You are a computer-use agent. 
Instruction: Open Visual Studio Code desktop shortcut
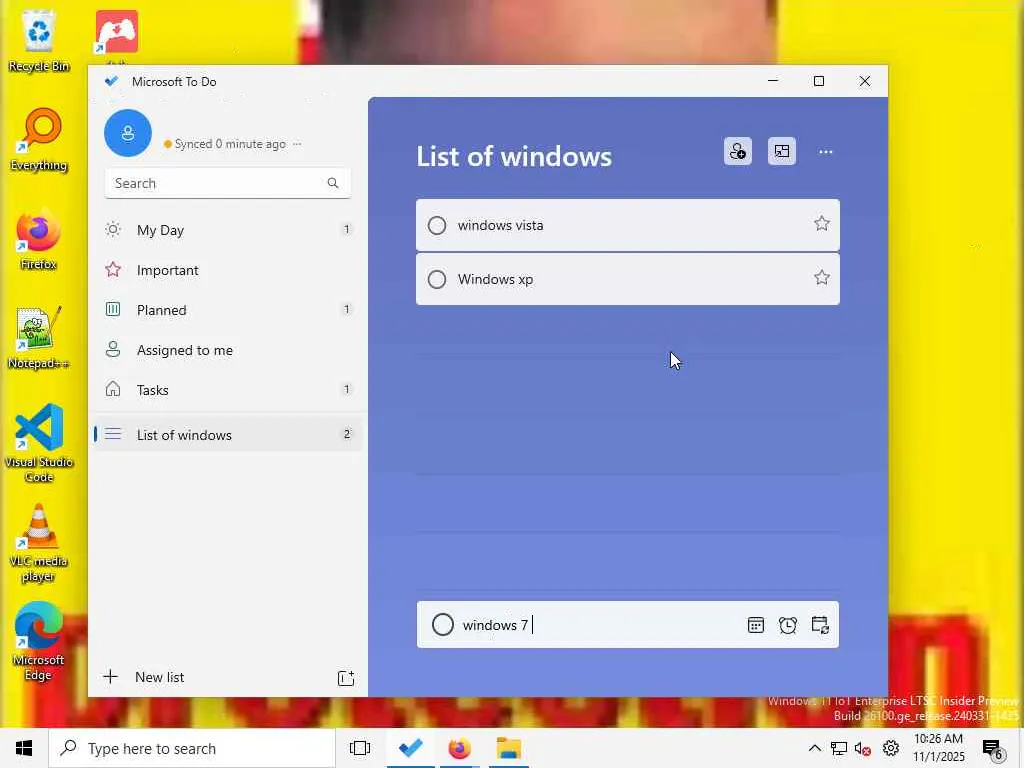click(39, 443)
